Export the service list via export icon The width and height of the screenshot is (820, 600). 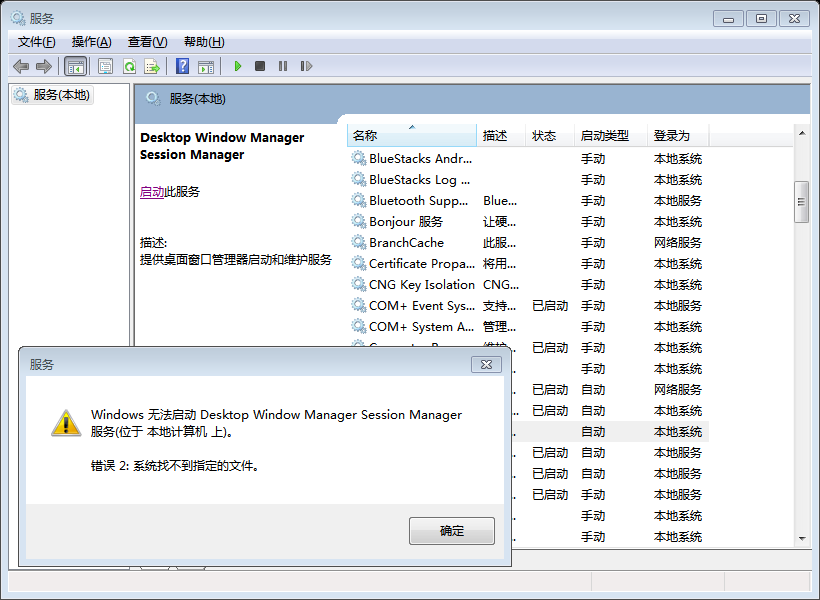pyautogui.click(x=152, y=66)
